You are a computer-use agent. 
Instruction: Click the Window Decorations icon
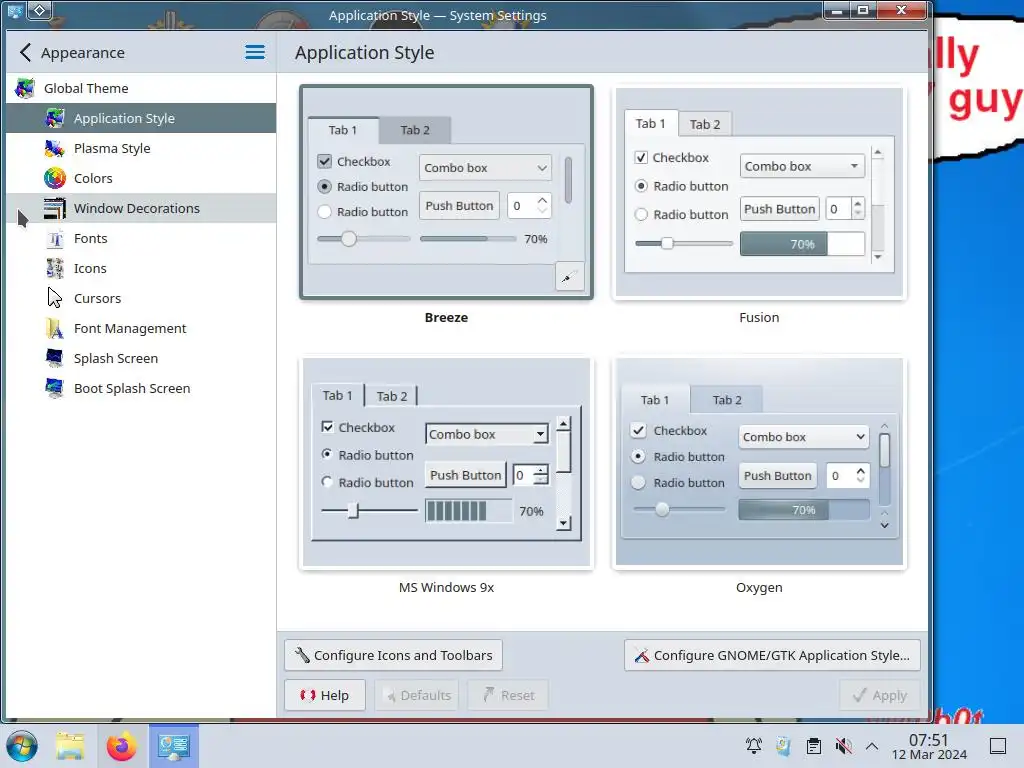coord(55,208)
